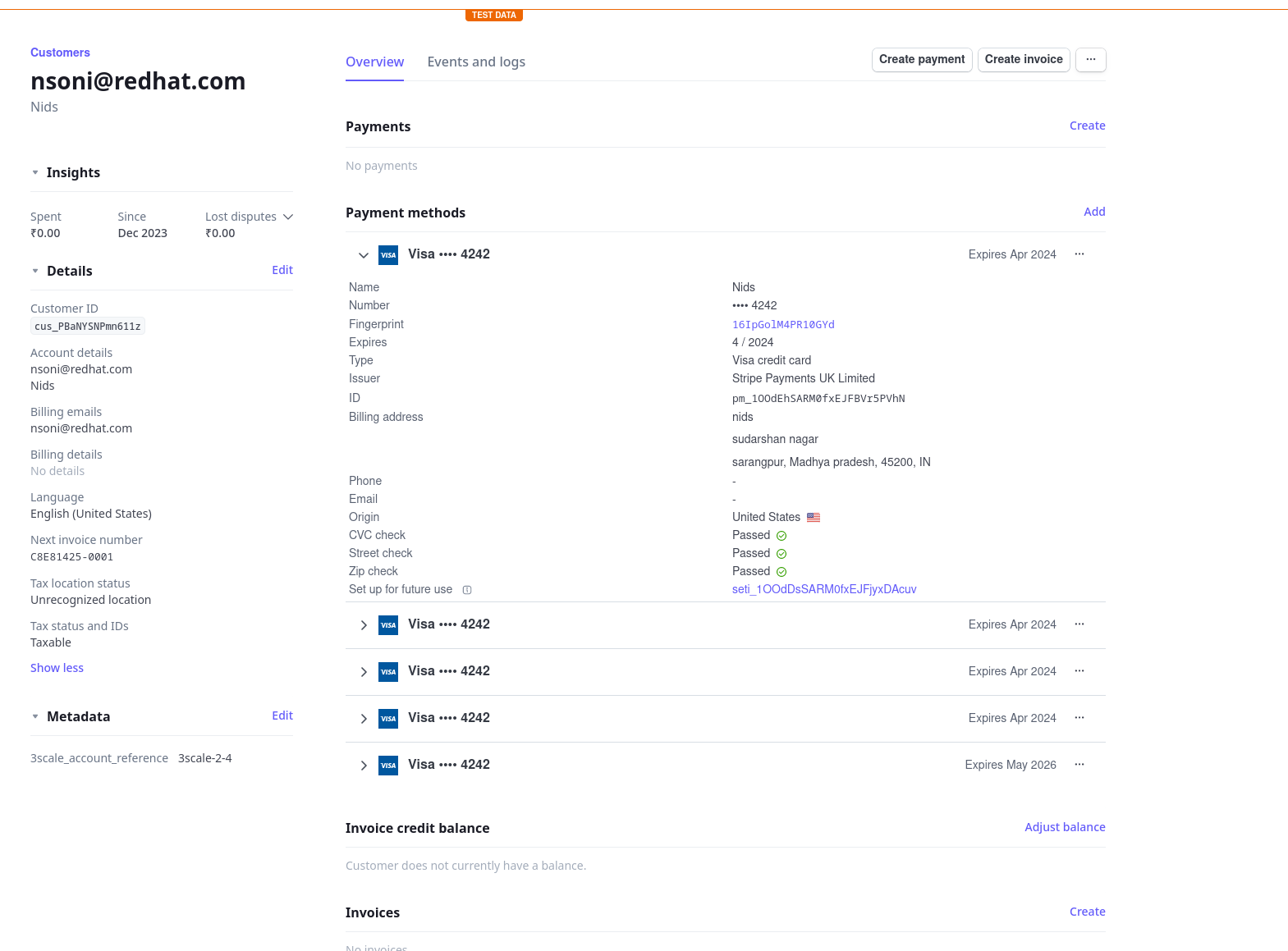
Task: Click the 3scale_account_reference metadata key
Action: click(99, 758)
